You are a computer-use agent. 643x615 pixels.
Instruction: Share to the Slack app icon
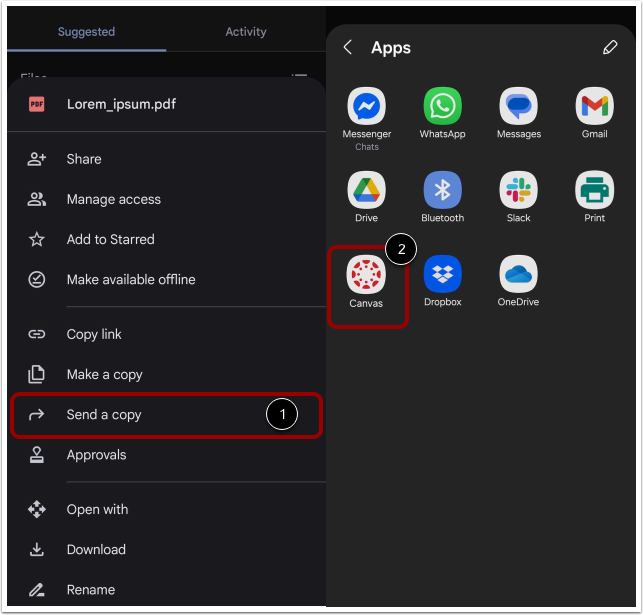518,190
